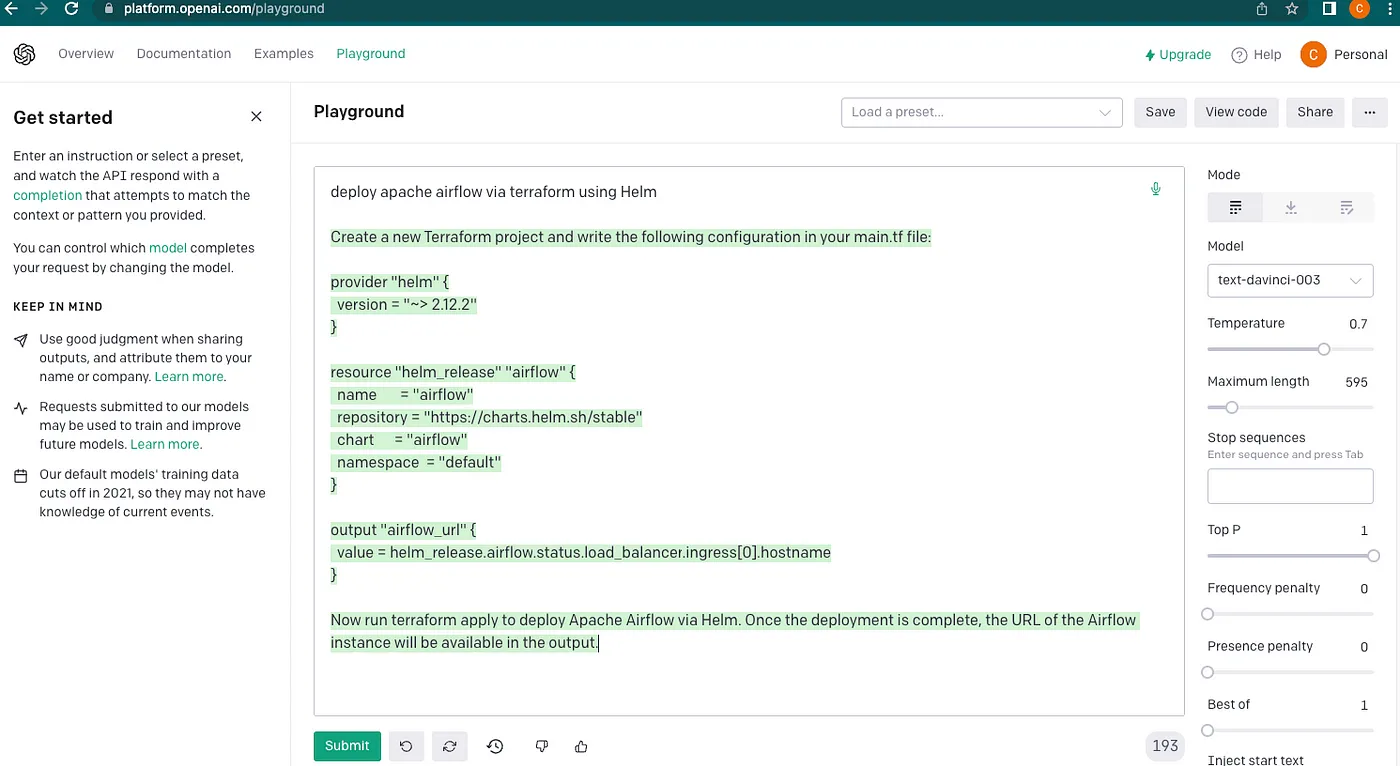This screenshot has height=766, width=1400.
Task: Adjust the Temperature slider
Action: pyautogui.click(x=1324, y=349)
